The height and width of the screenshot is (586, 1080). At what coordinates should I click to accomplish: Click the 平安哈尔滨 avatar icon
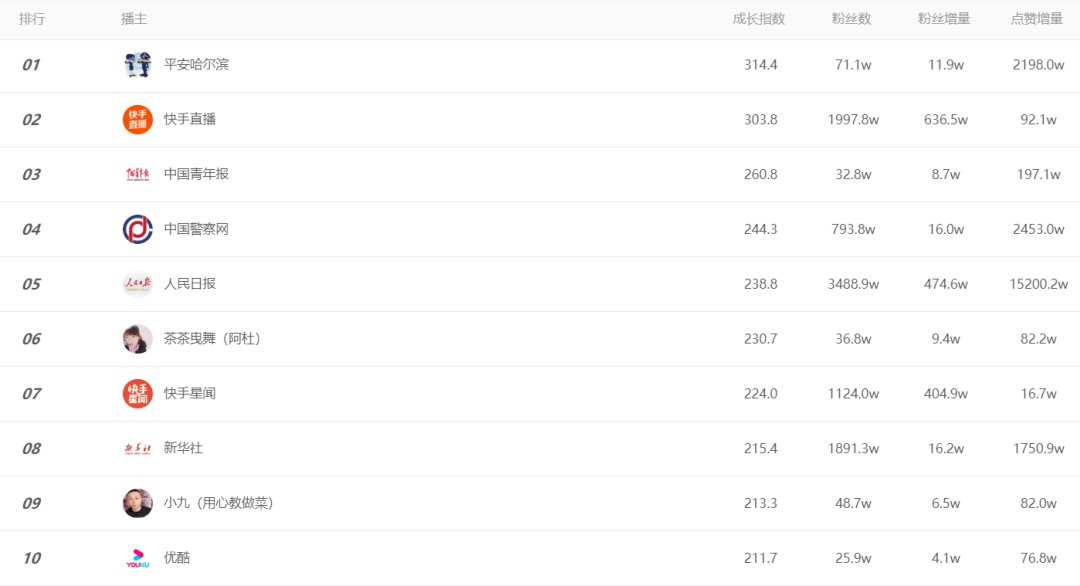(138, 65)
